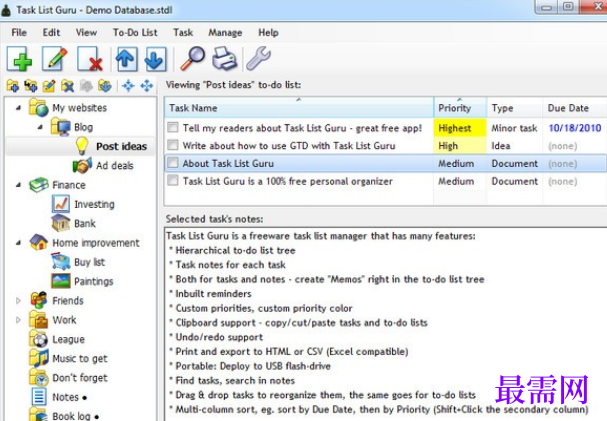Image resolution: width=607 pixels, height=421 pixels.
Task: Select the Ad deals handshake icon
Action: click(x=82, y=166)
